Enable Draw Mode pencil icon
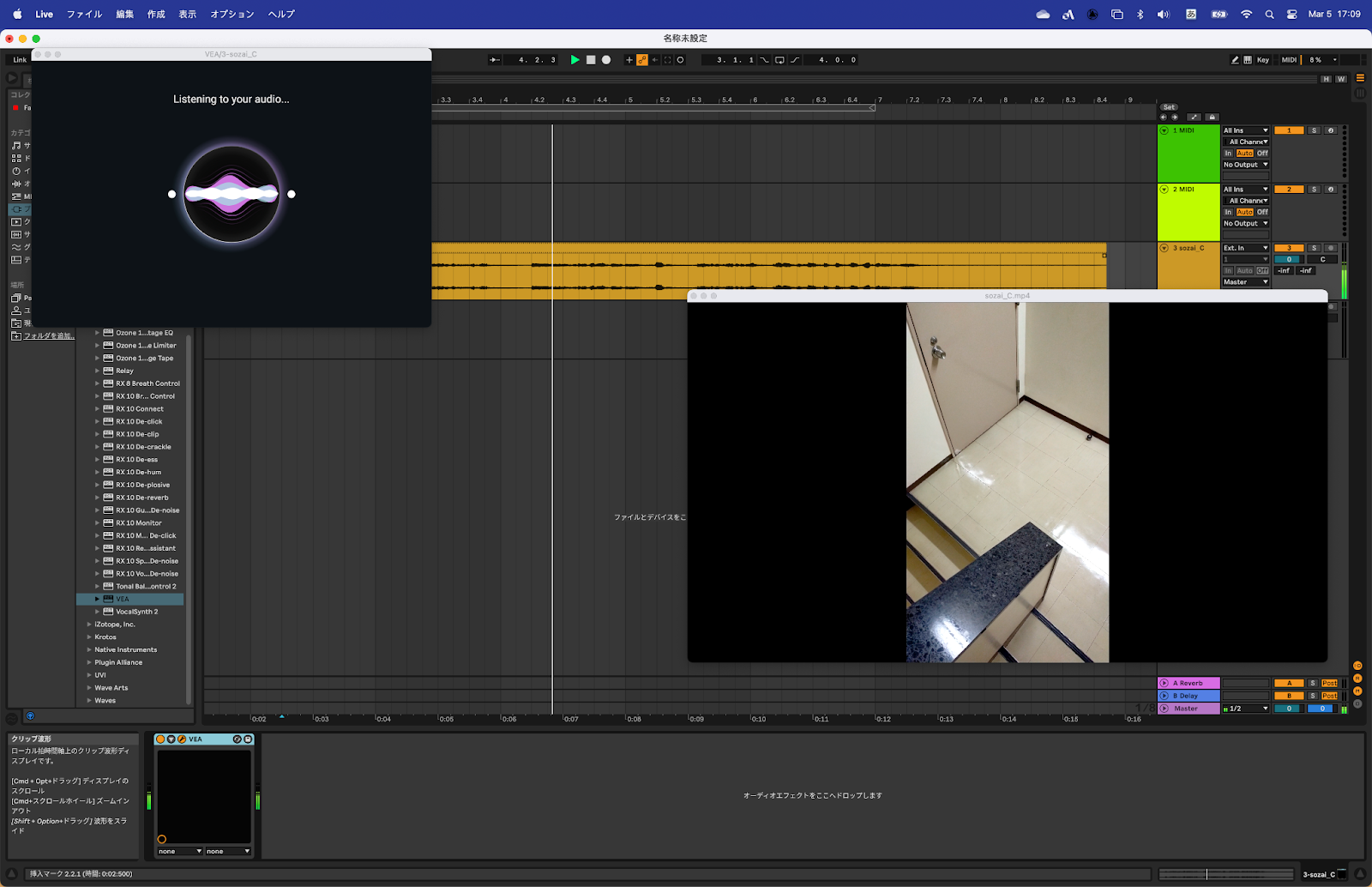Screen dimensions: 1372x887 (1235, 60)
